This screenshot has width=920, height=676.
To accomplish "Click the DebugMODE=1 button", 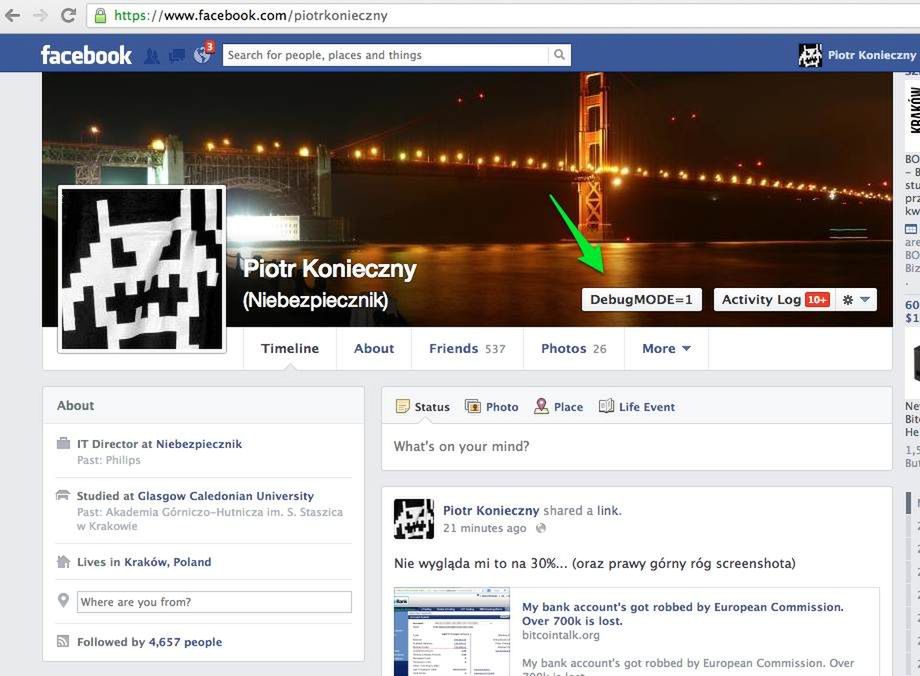I will pyautogui.click(x=641, y=300).
